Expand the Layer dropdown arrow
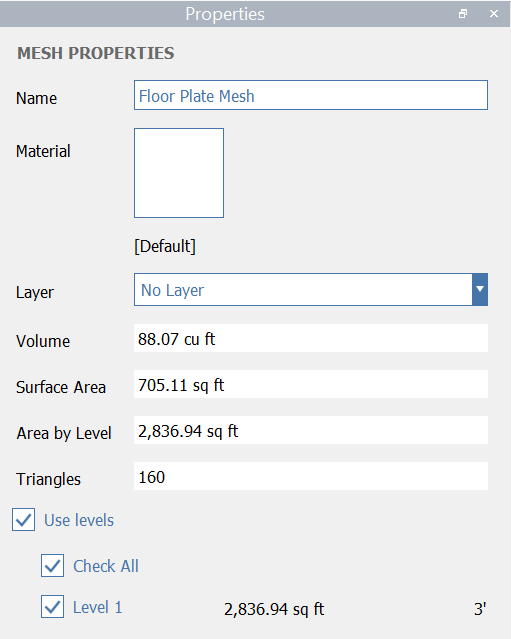Screen dimensions: 511x639 (x=480, y=289)
